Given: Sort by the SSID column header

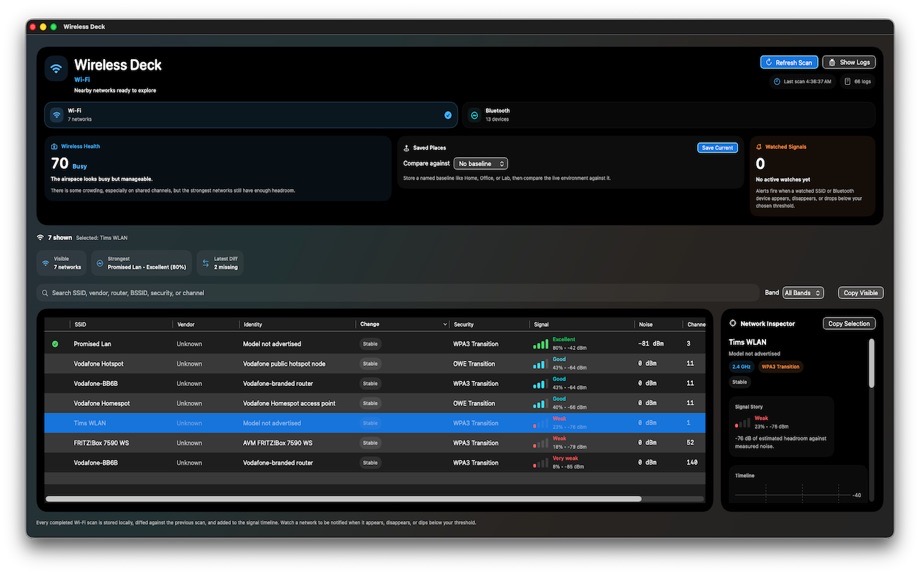Looking at the screenshot, I should [80, 324].
